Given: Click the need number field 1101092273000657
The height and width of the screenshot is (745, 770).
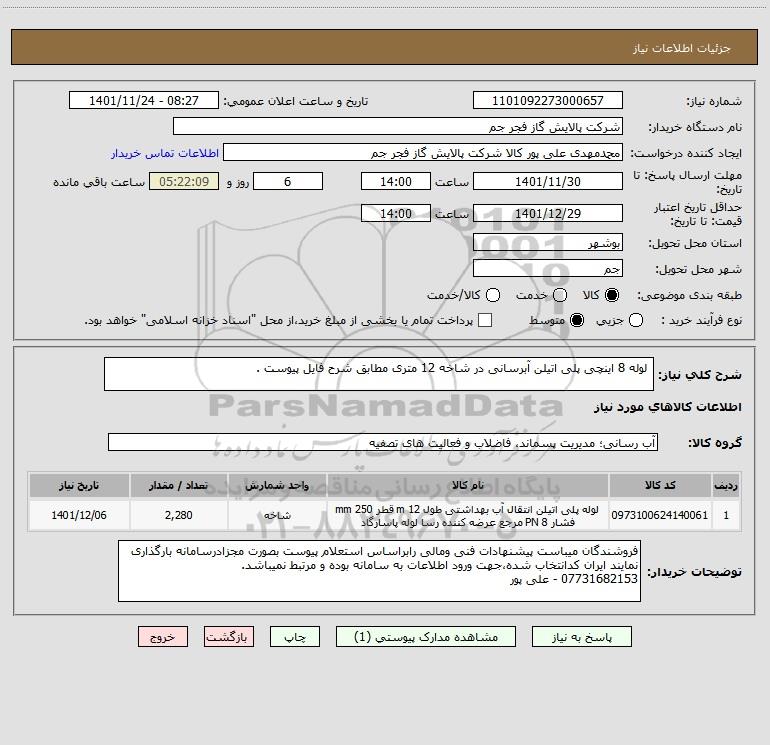Looking at the screenshot, I should pyautogui.click(x=548, y=100).
